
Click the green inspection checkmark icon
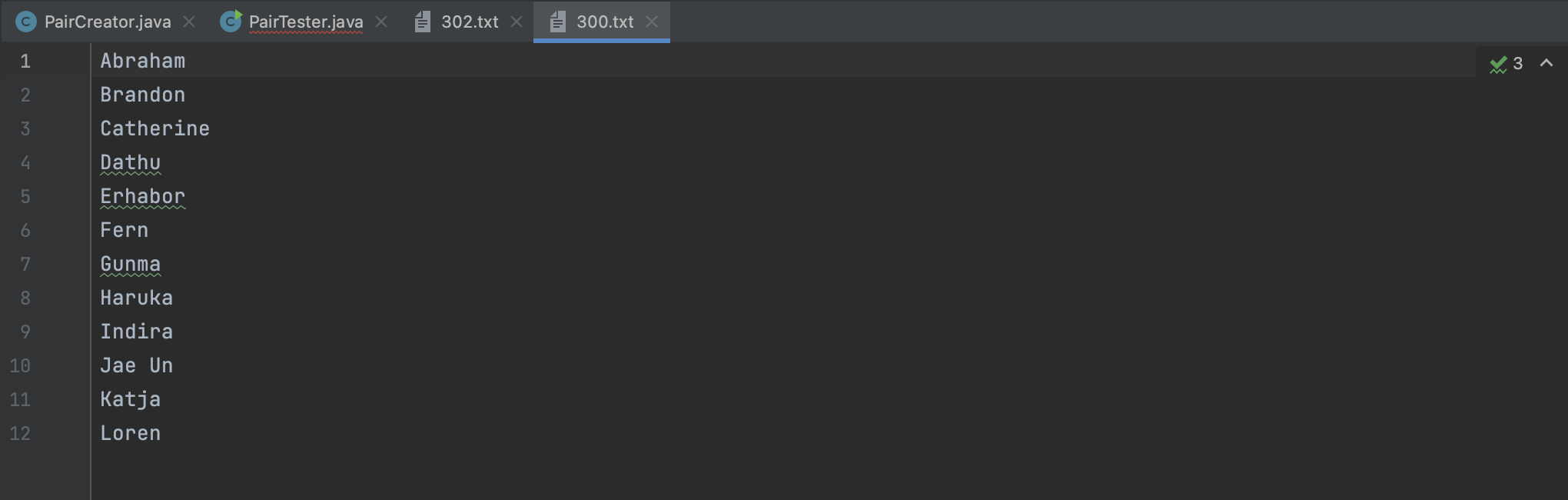click(1498, 64)
